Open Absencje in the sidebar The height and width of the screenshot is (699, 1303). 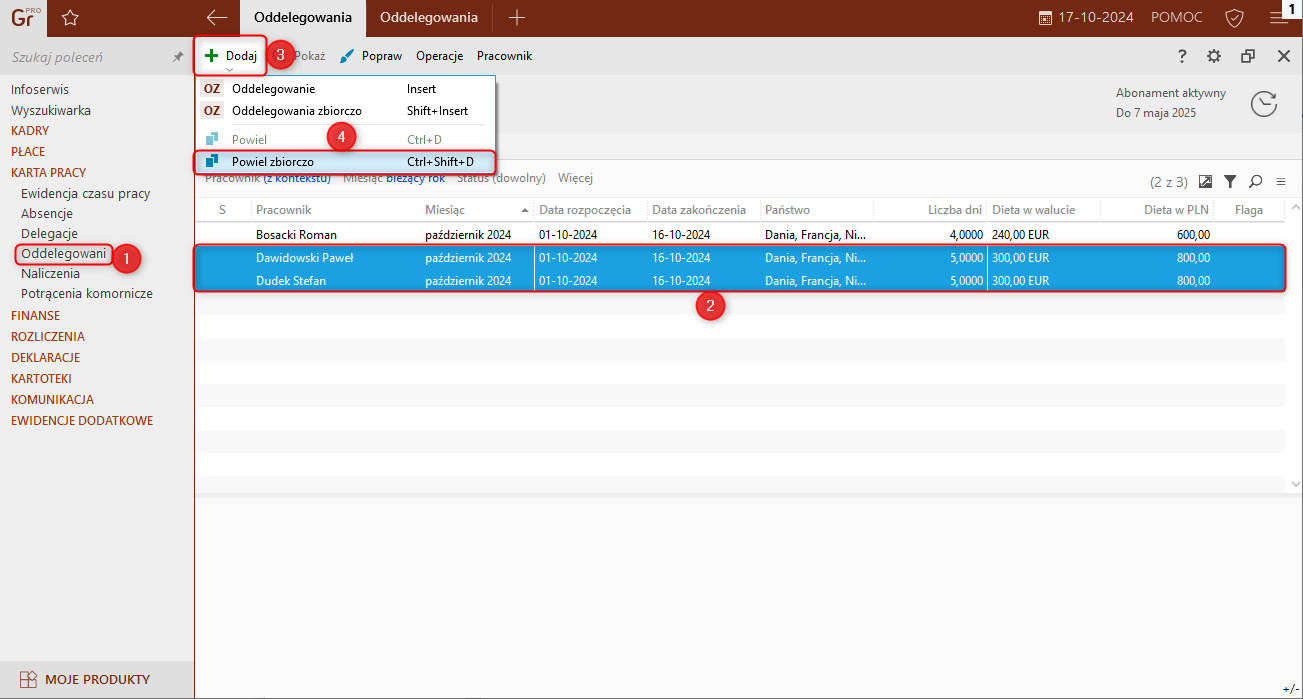click(x=47, y=214)
